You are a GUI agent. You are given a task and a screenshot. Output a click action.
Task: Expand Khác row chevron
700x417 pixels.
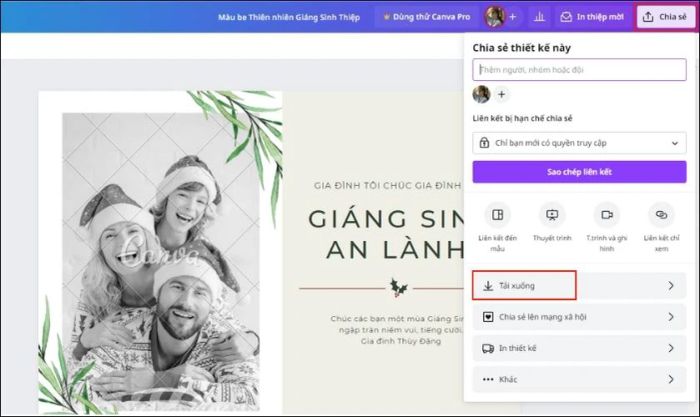(x=671, y=379)
